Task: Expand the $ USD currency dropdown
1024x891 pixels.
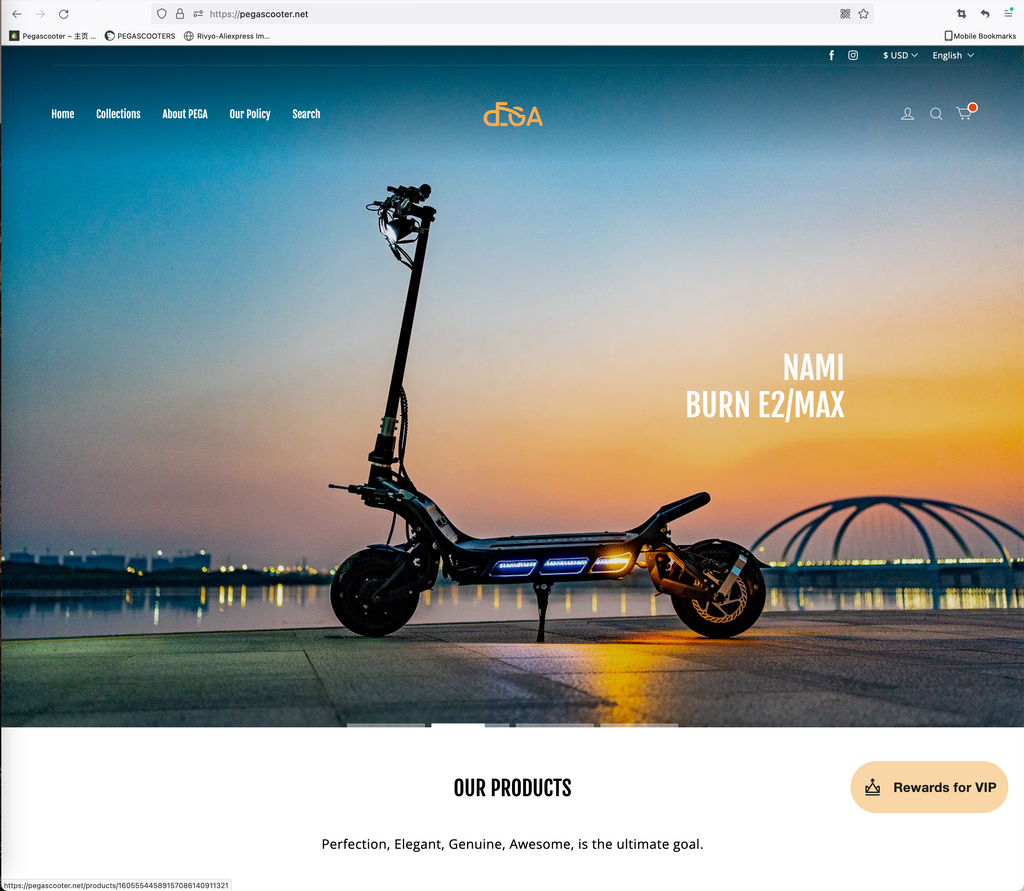Action: click(x=900, y=56)
